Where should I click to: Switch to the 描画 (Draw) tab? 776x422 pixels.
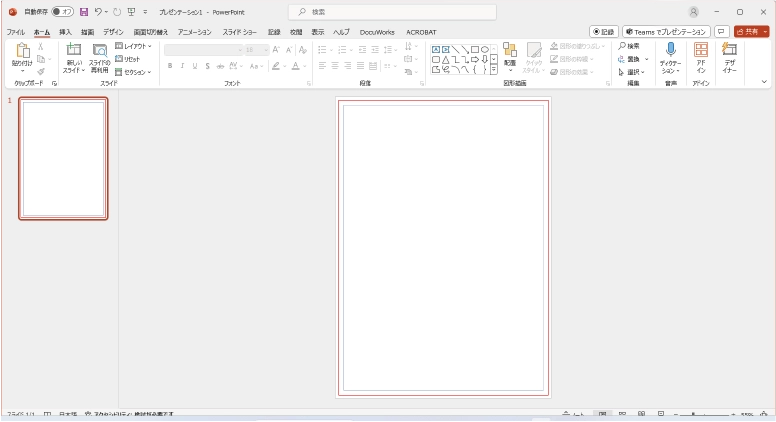(x=88, y=32)
